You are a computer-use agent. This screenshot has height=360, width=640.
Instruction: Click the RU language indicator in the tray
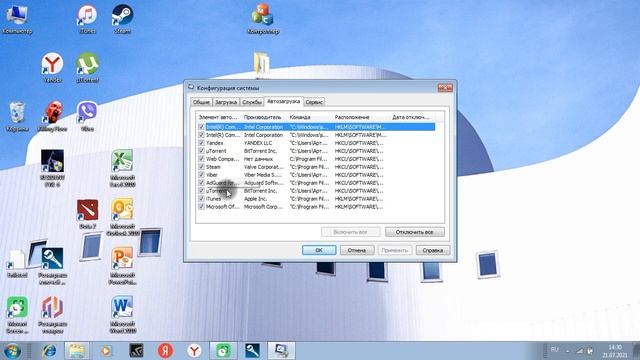(x=554, y=350)
